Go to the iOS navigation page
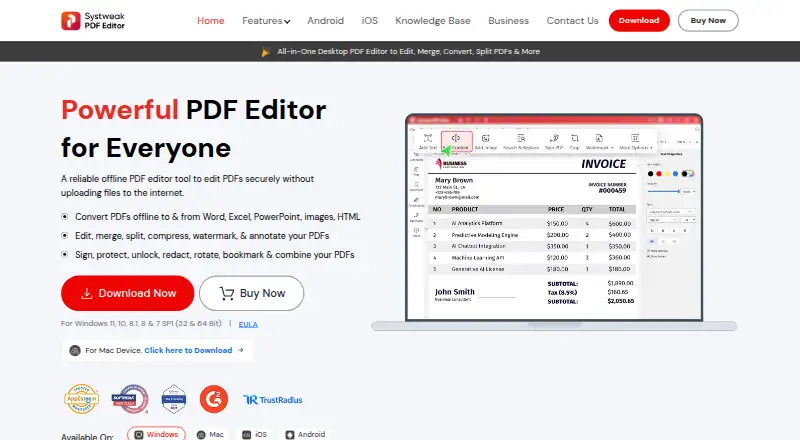The height and width of the screenshot is (440, 800). [369, 20]
